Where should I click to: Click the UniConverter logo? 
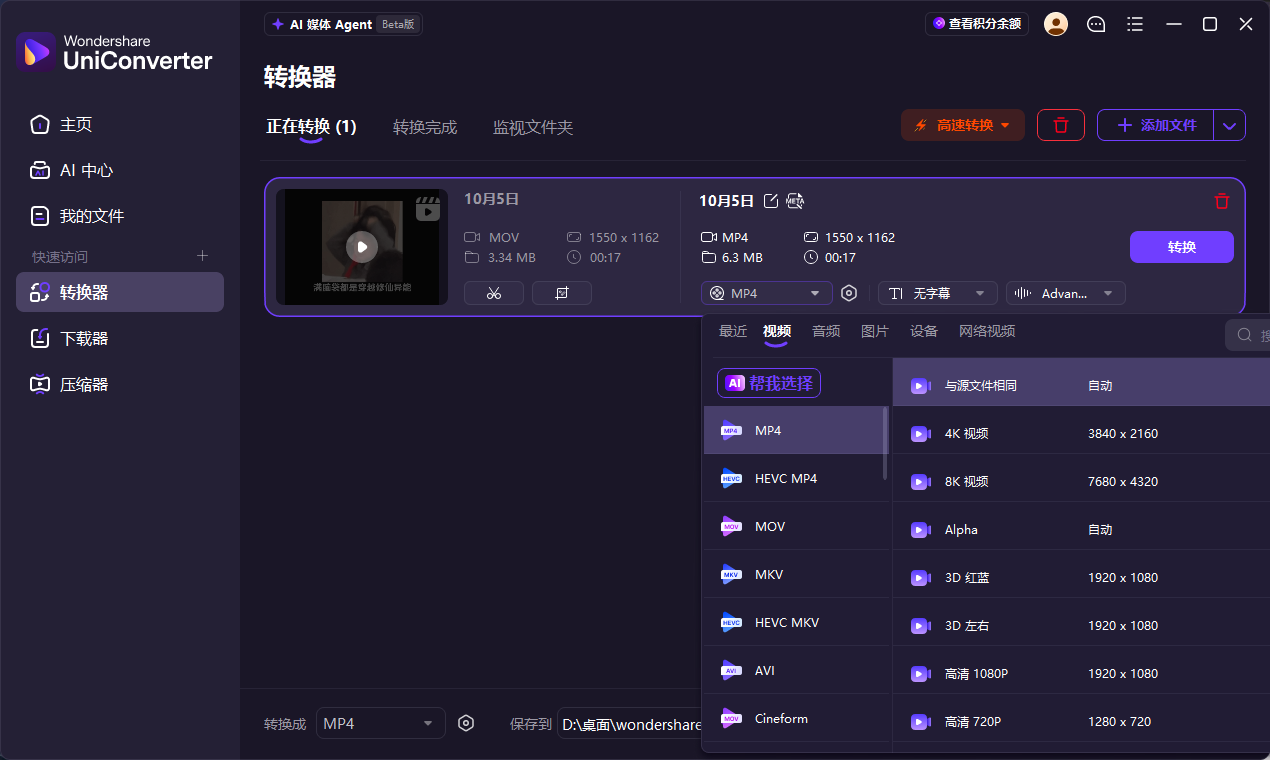(x=114, y=51)
